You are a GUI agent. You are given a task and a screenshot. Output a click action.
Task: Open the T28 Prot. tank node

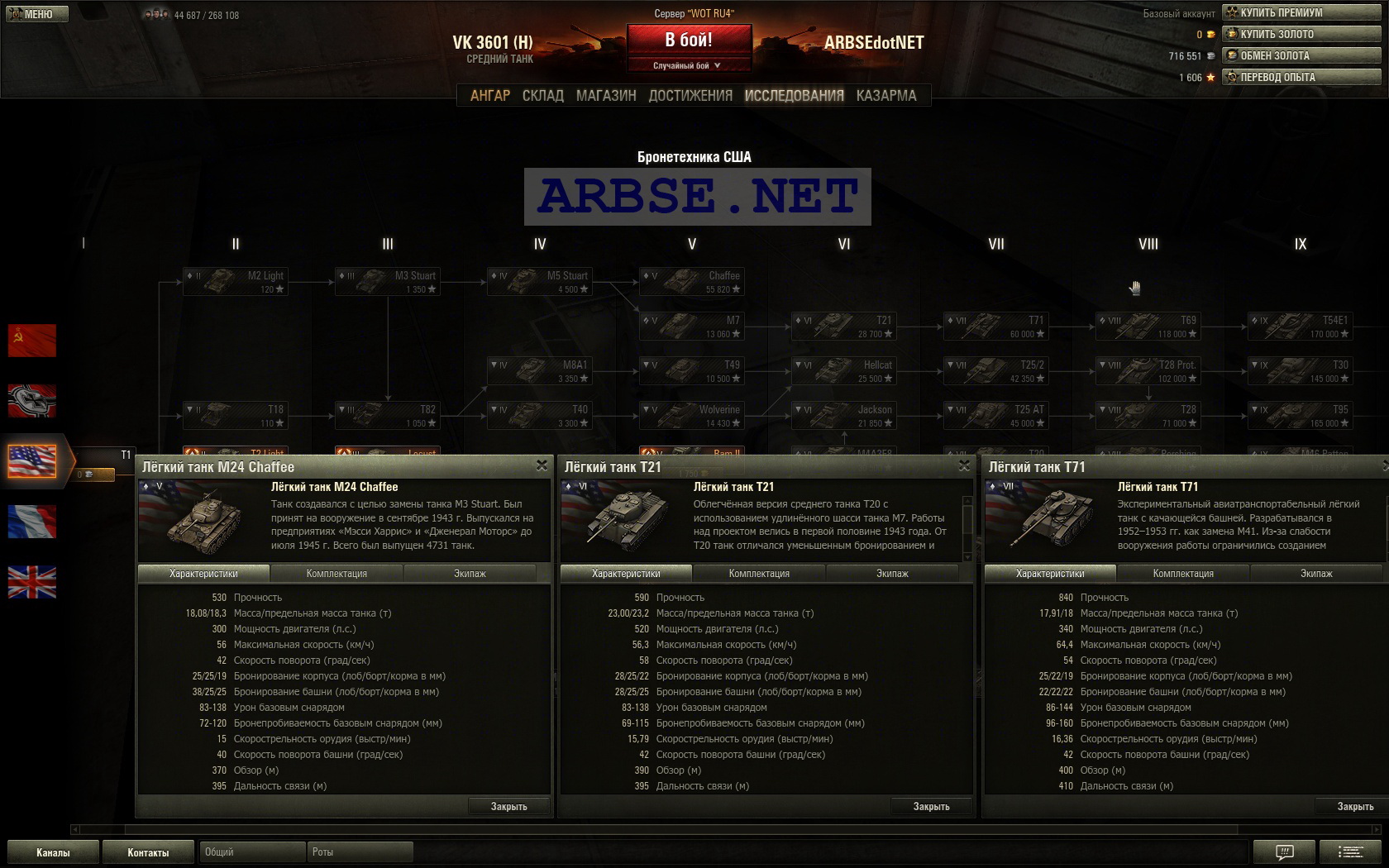click(x=1148, y=371)
